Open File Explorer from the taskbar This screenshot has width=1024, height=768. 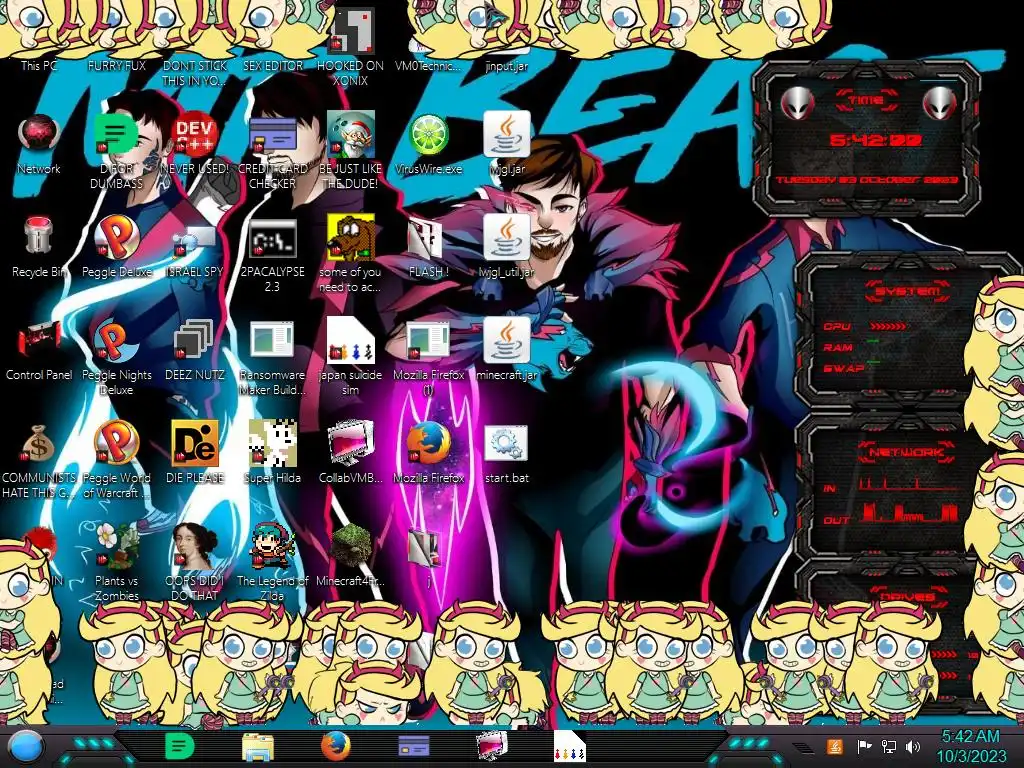pyautogui.click(x=258, y=747)
